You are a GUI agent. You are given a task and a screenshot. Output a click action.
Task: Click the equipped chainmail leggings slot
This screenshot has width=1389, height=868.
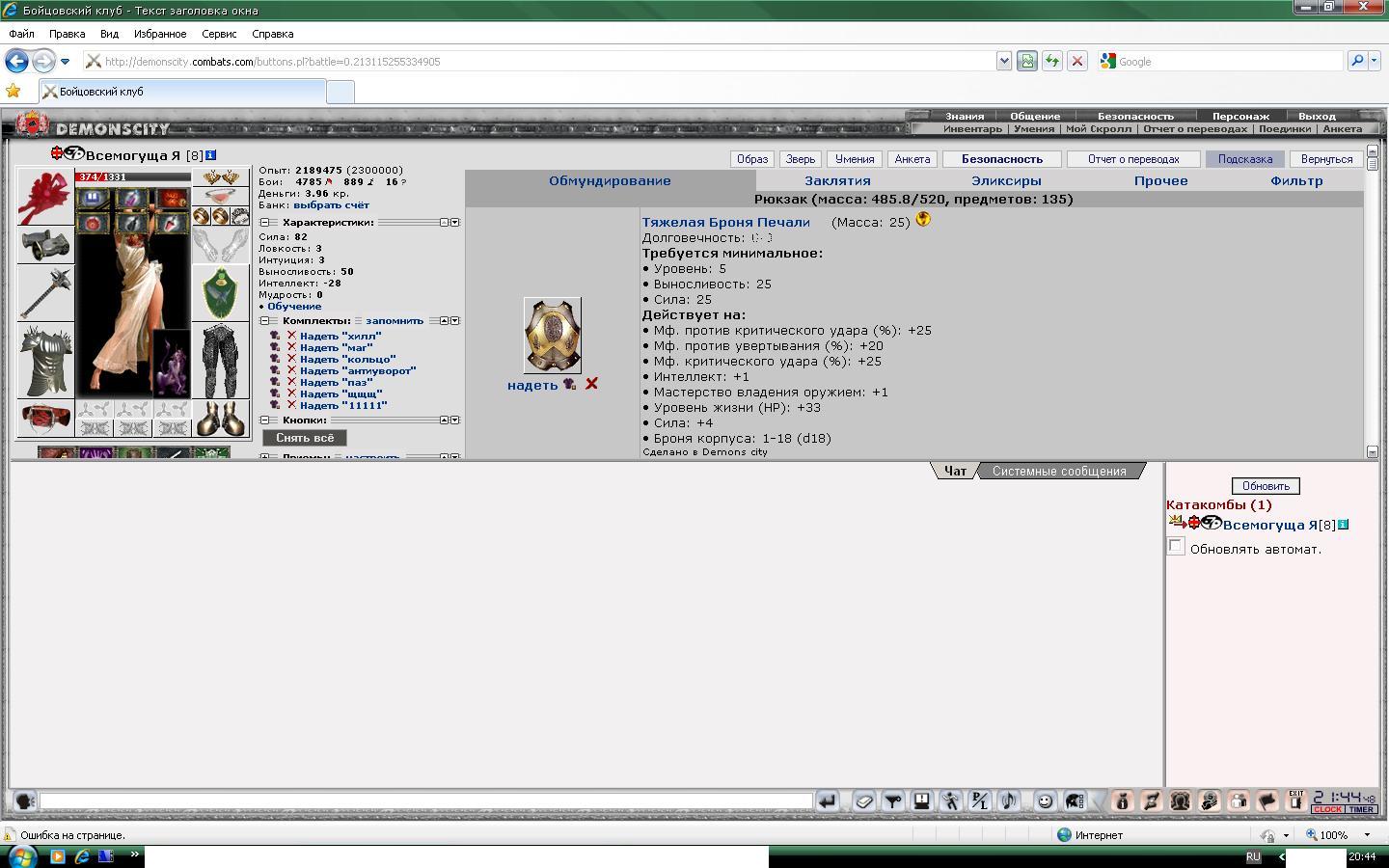[x=221, y=361]
